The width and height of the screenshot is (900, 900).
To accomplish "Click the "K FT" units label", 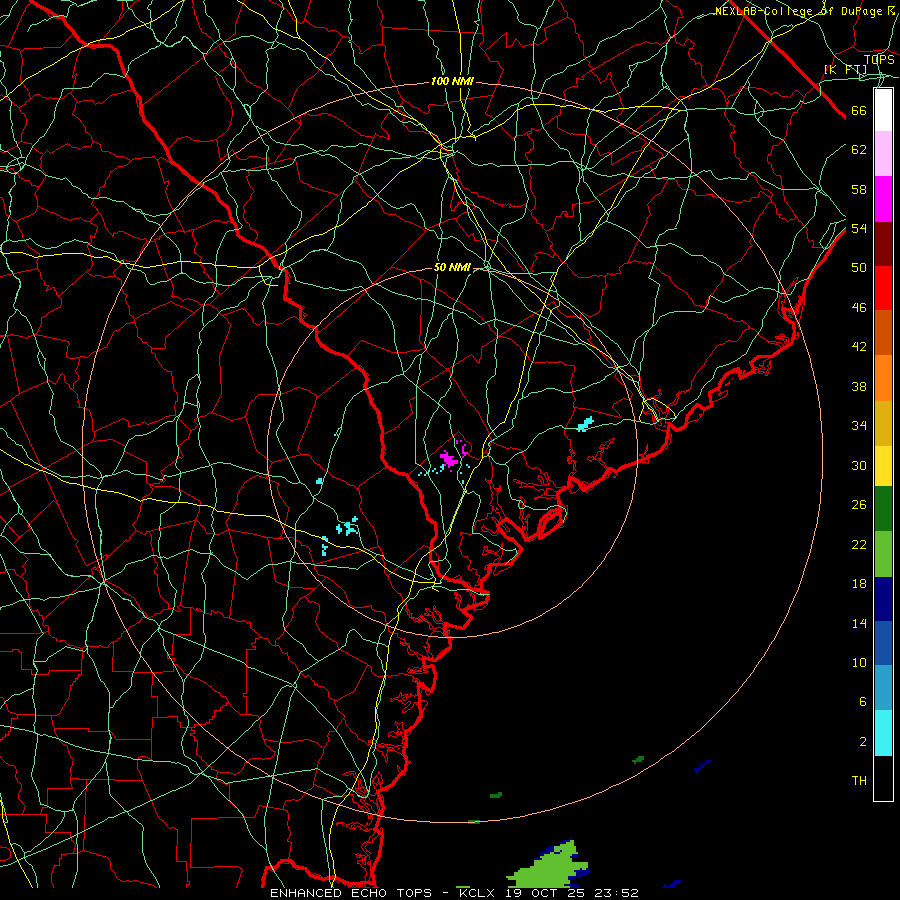I will 845,70.
